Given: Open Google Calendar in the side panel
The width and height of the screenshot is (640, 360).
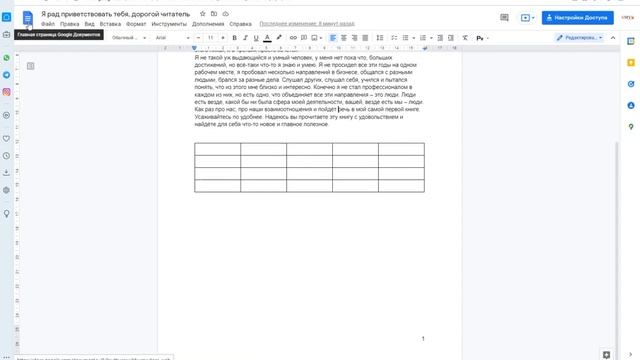Looking at the screenshot, I should (631, 41).
